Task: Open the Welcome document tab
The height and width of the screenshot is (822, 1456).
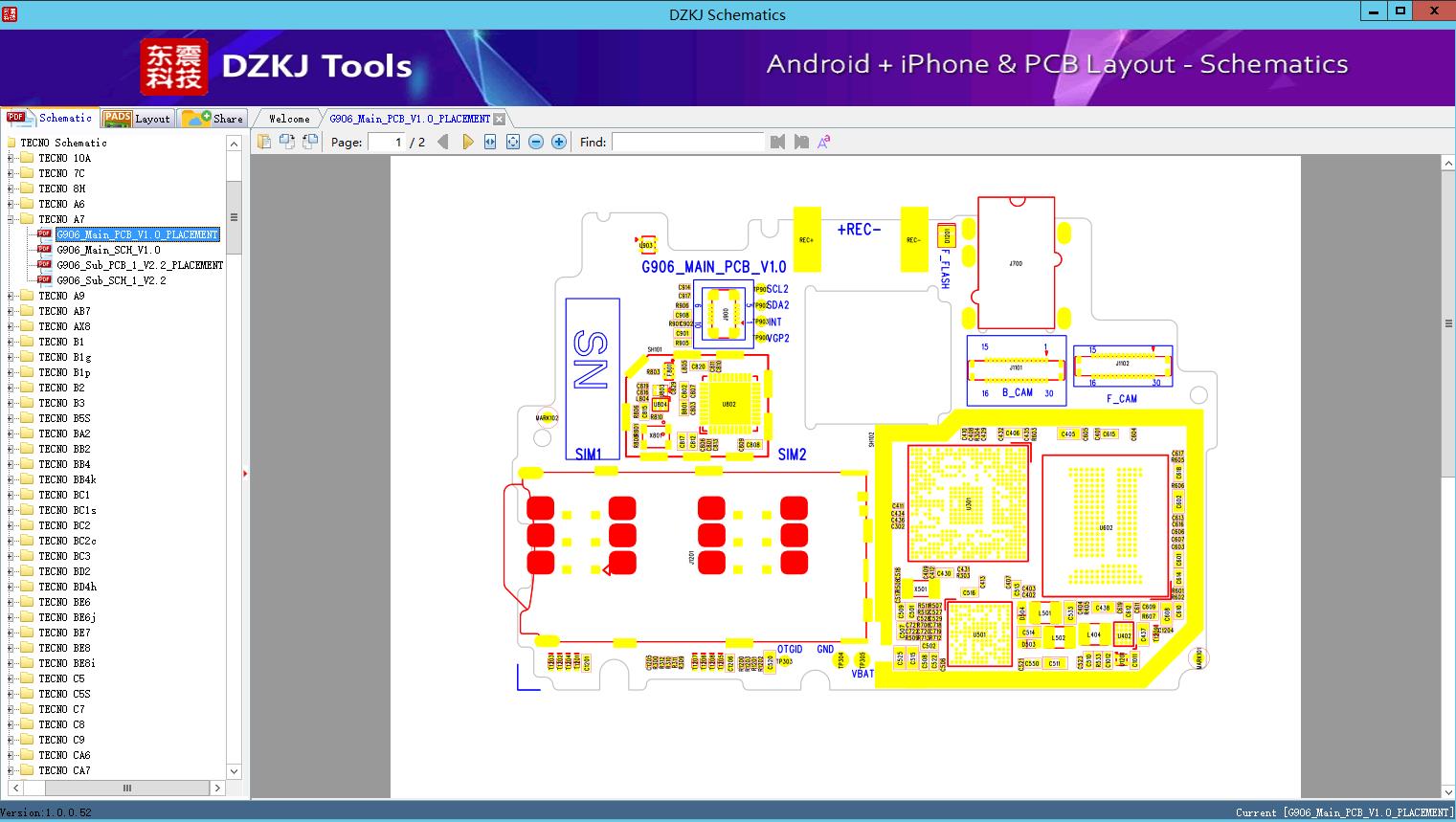Action: coord(289,119)
